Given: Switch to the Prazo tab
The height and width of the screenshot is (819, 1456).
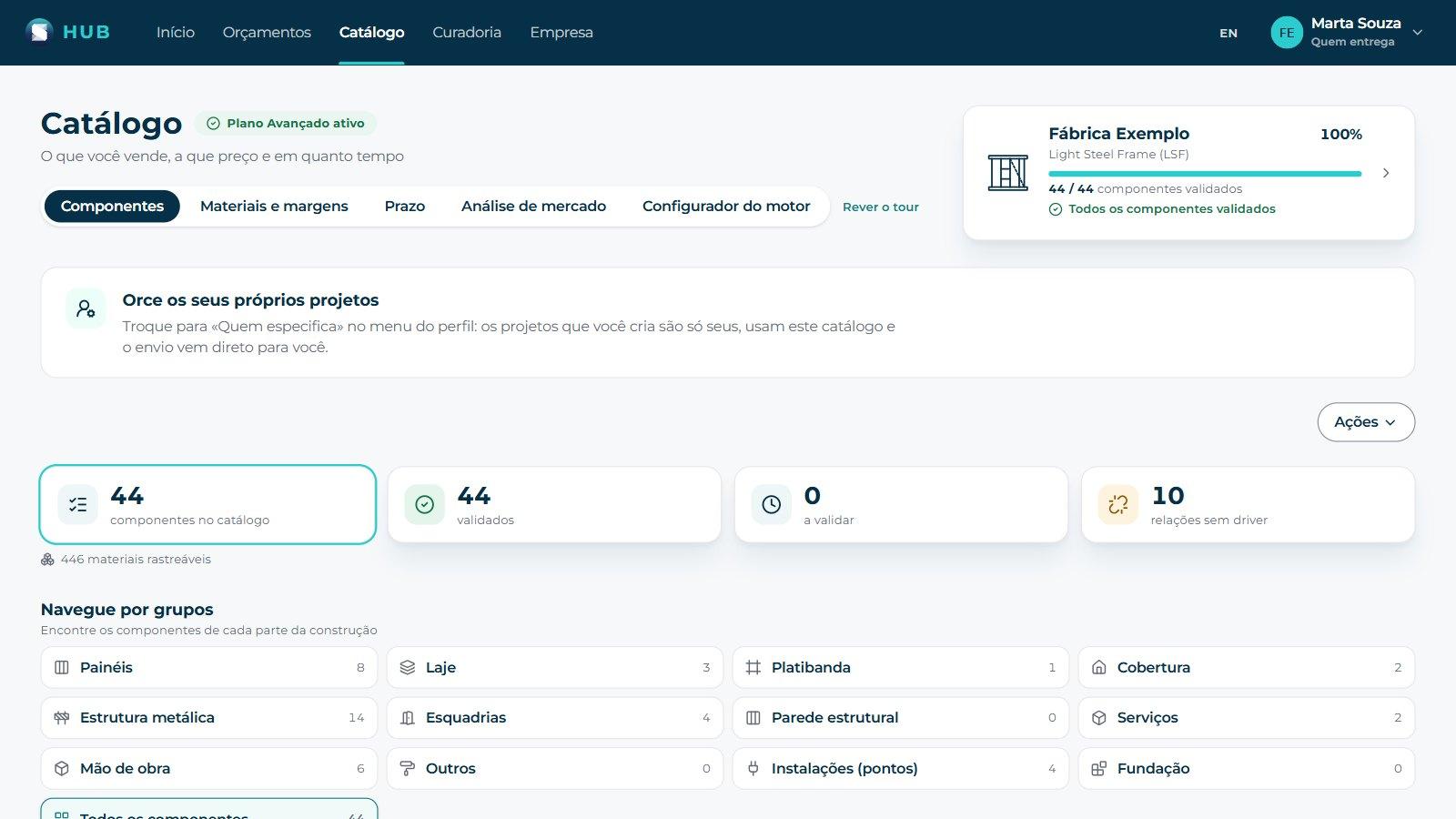Looking at the screenshot, I should pyautogui.click(x=405, y=207).
